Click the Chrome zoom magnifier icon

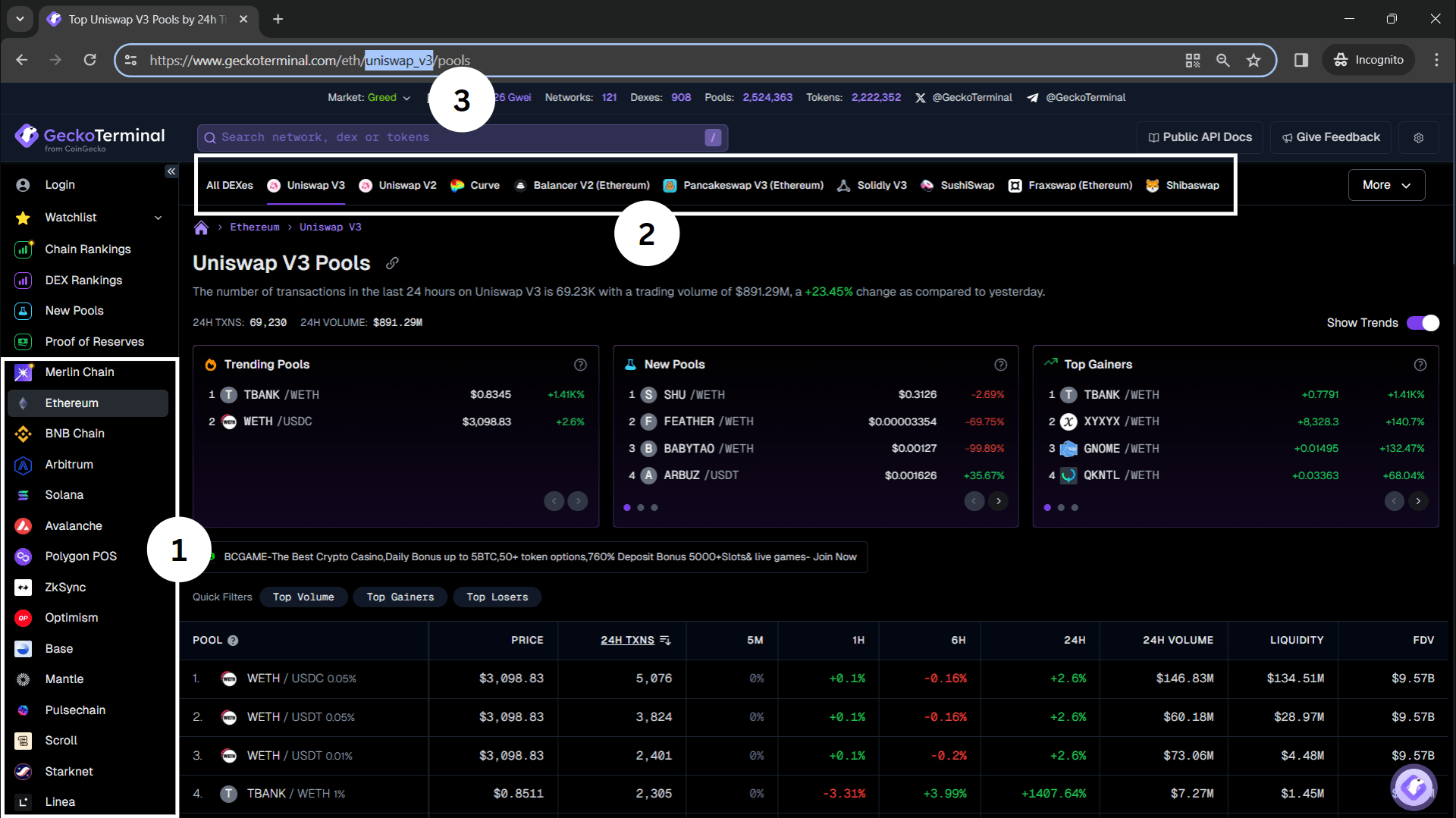coord(1222,60)
